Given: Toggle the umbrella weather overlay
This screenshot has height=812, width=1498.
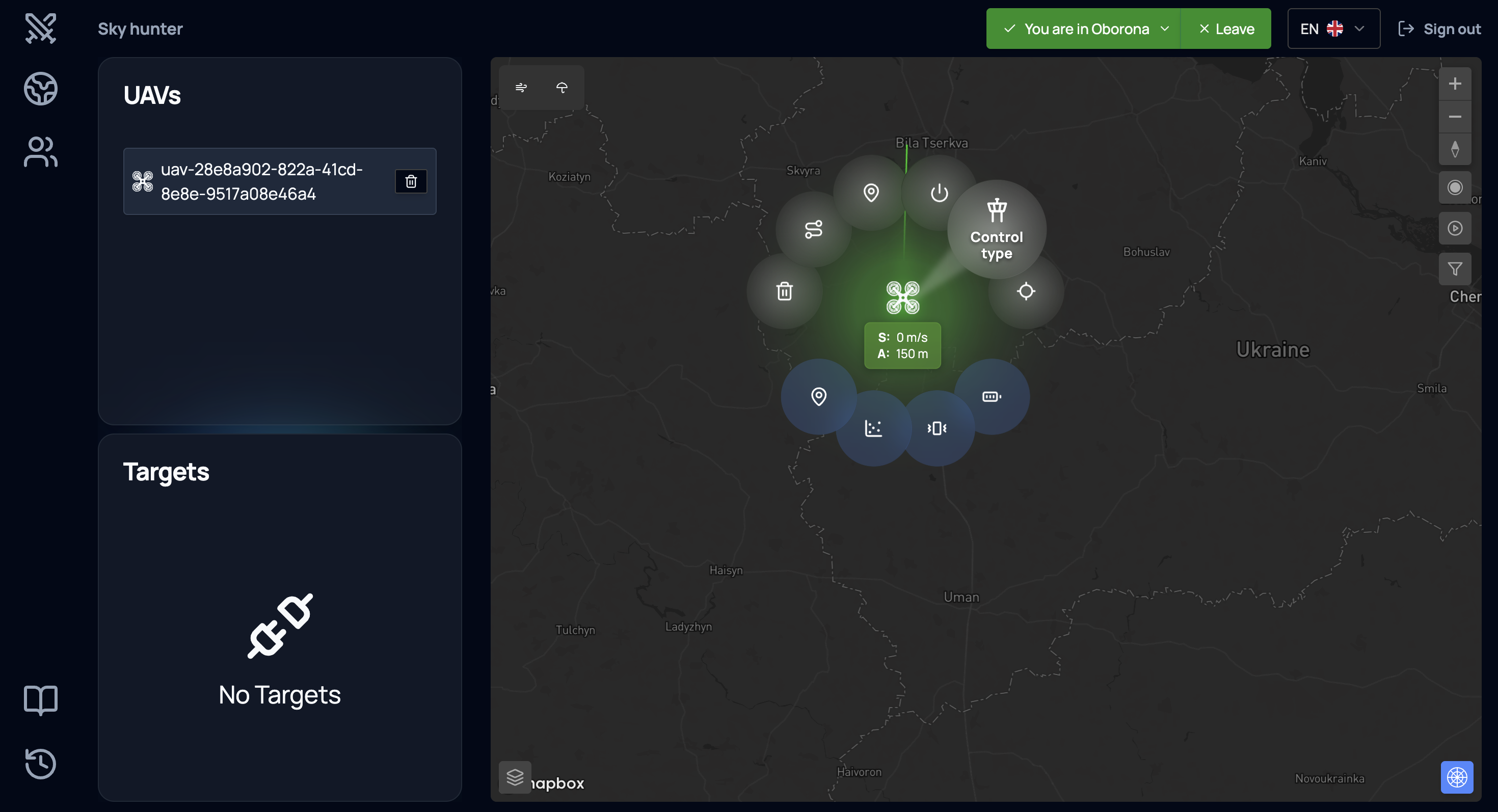Looking at the screenshot, I should click(561, 88).
